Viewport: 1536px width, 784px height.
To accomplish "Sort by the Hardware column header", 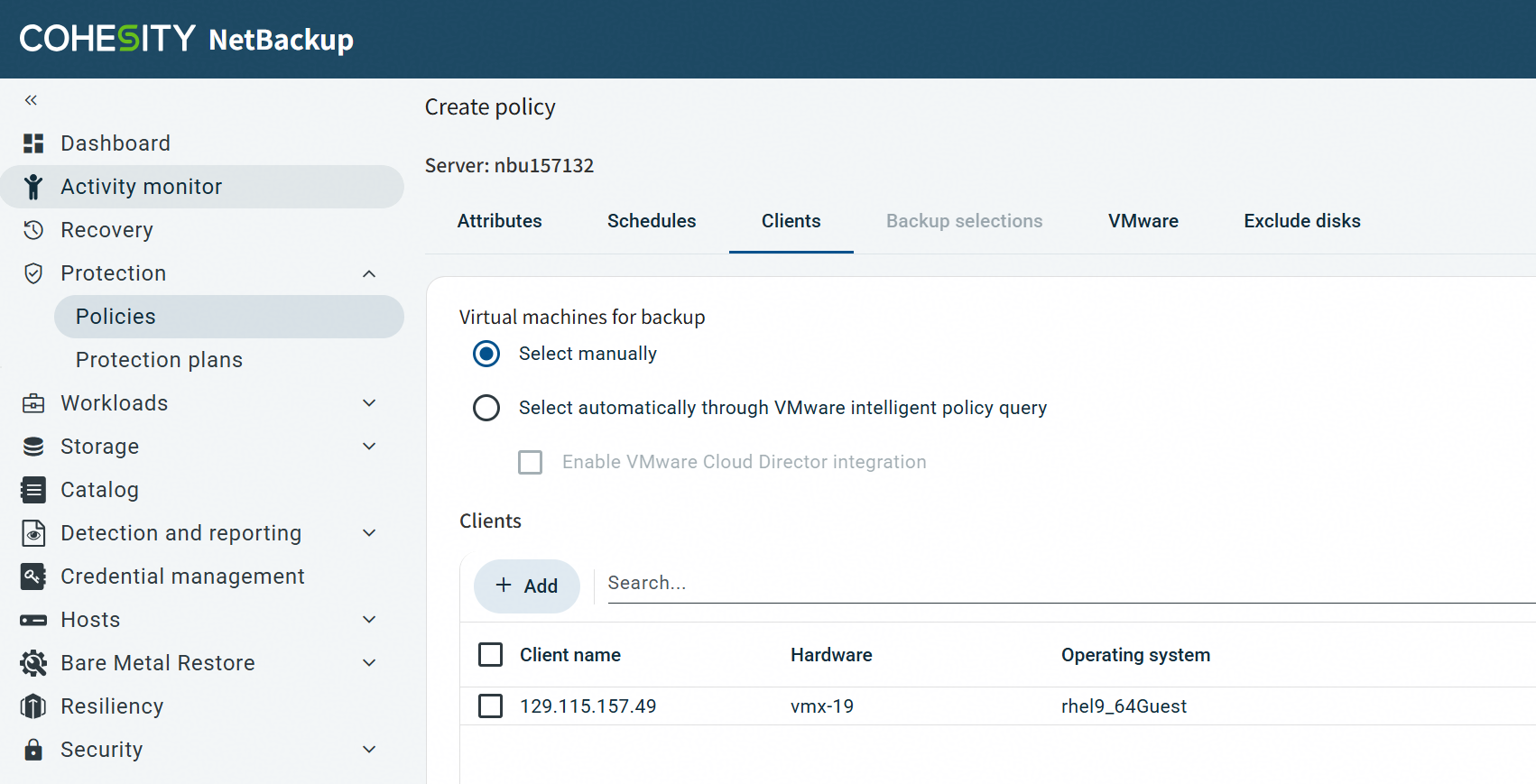I will [831, 655].
